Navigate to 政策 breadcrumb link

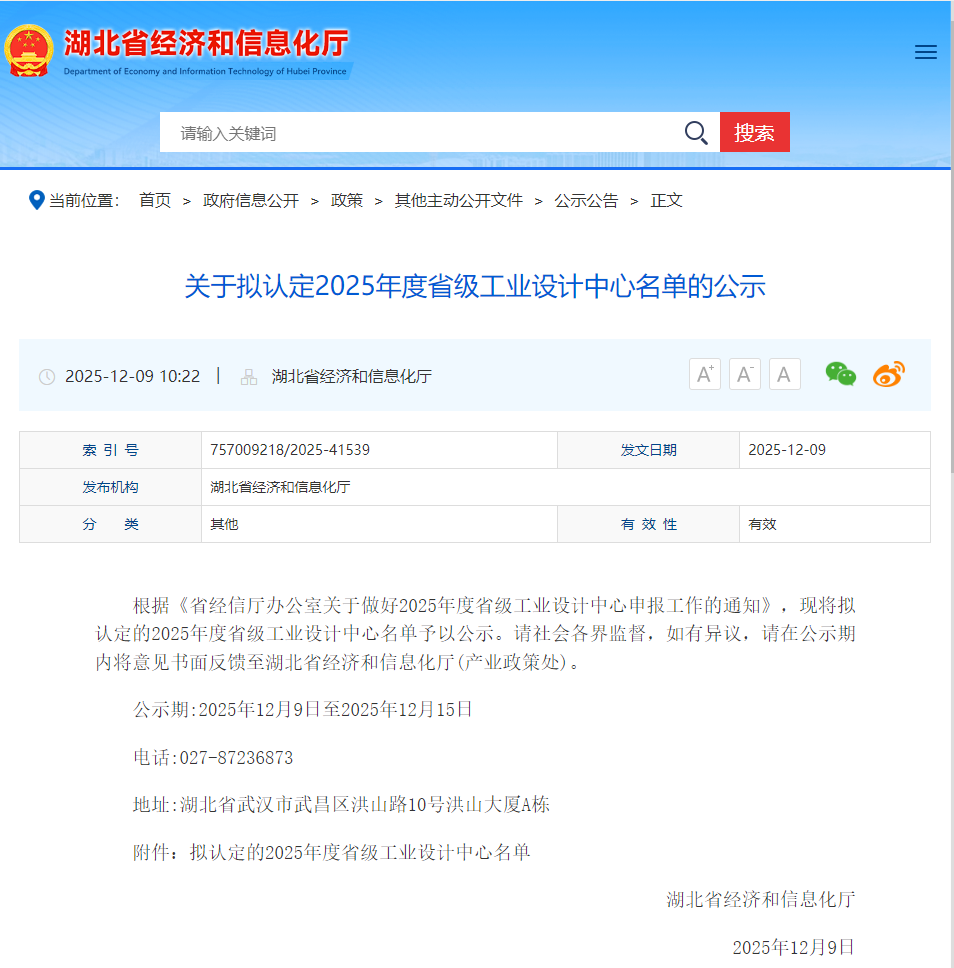[347, 201]
